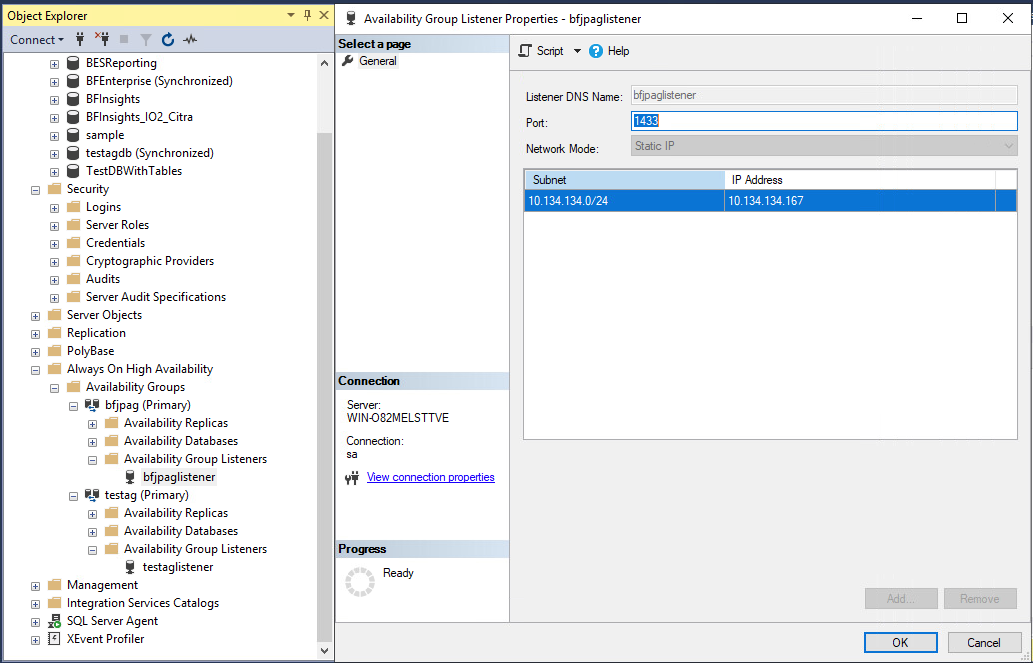This screenshot has height=663, width=1033.
Task: Collapse the testag (Primary) node
Action: (x=74, y=496)
